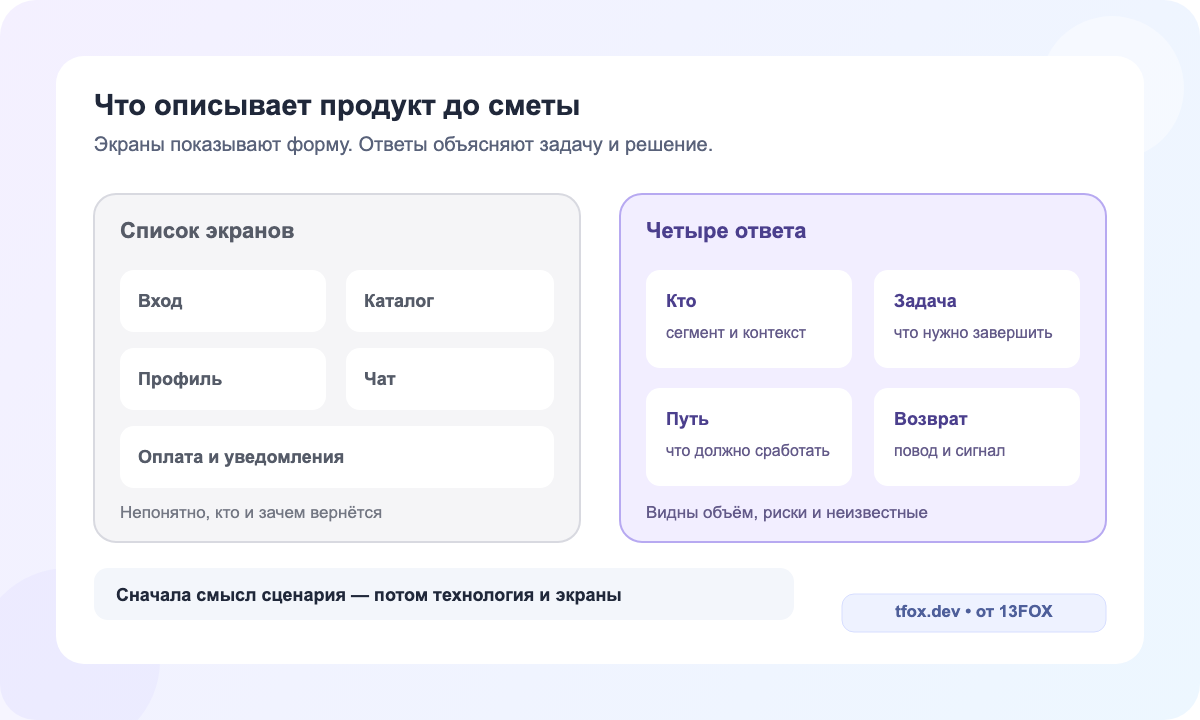
Task: Open the "tfox.dev • от 13FOX" badge
Action: tap(974, 613)
